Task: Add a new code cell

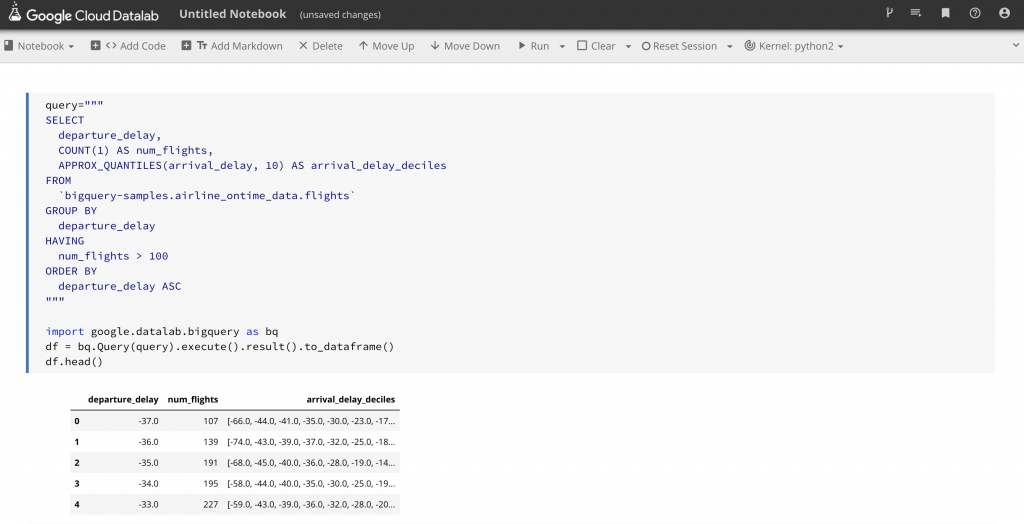Action: [128, 46]
